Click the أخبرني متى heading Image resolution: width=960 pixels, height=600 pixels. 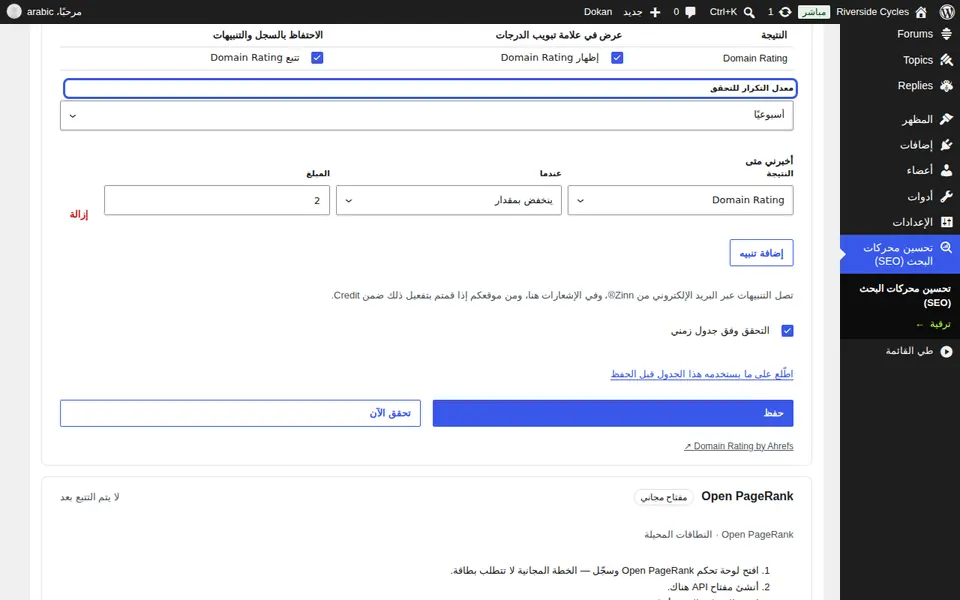click(x=769, y=161)
